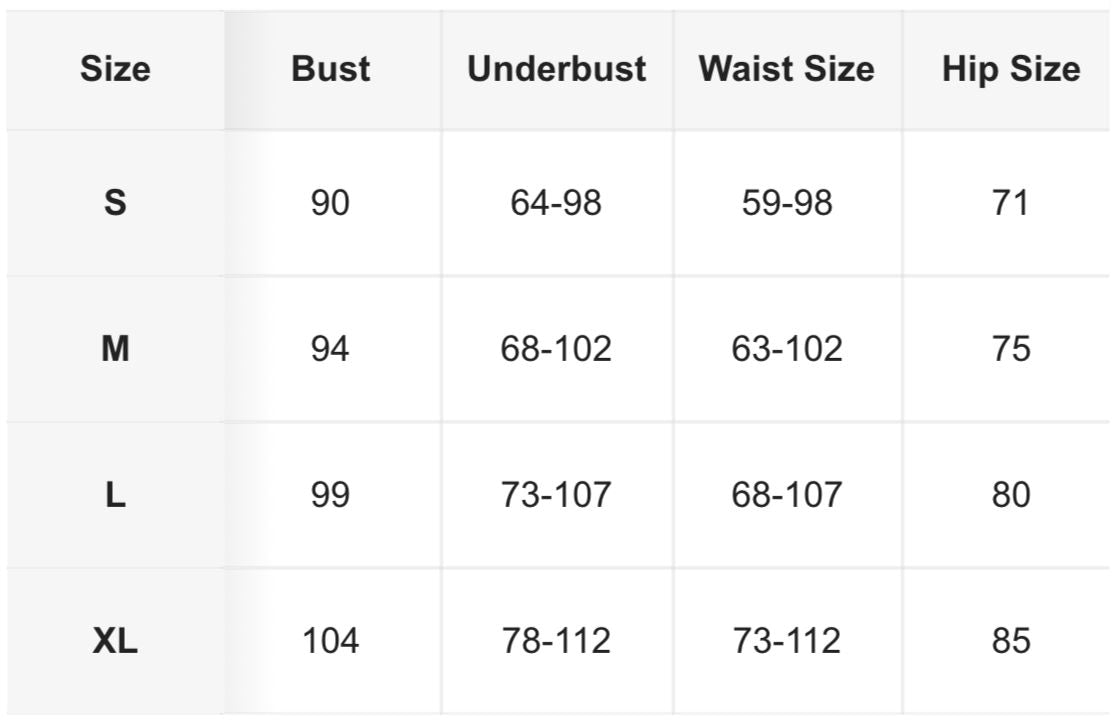Select underbust range 73-107
This screenshot has height=721, width=1112.
point(556,495)
